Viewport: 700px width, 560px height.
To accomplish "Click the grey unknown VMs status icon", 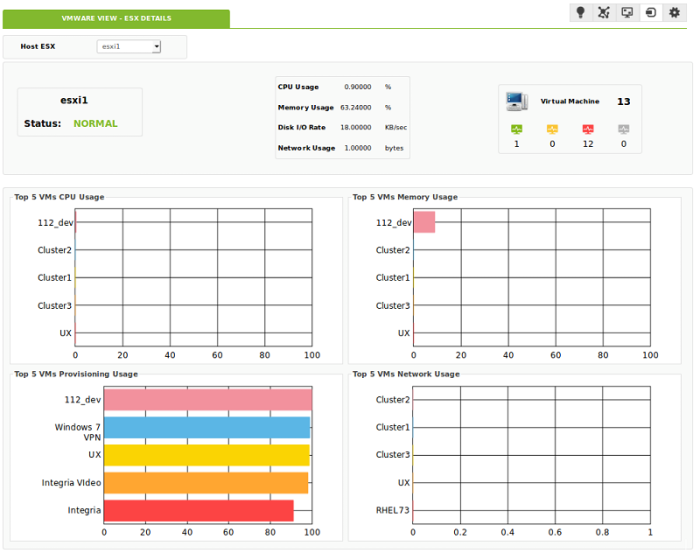I will (x=624, y=129).
